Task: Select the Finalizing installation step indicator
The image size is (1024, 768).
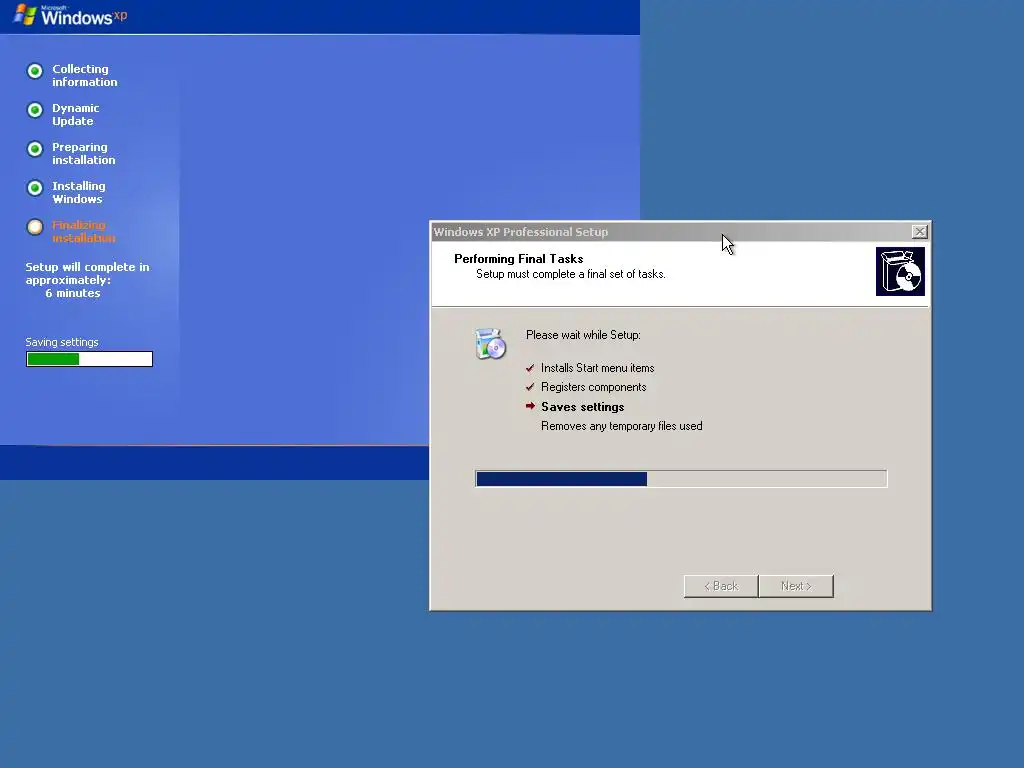Action: pos(35,227)
